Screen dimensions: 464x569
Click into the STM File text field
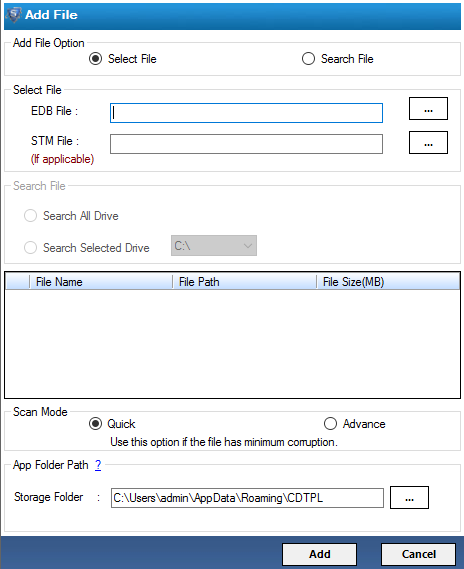[x=246, y=144]
